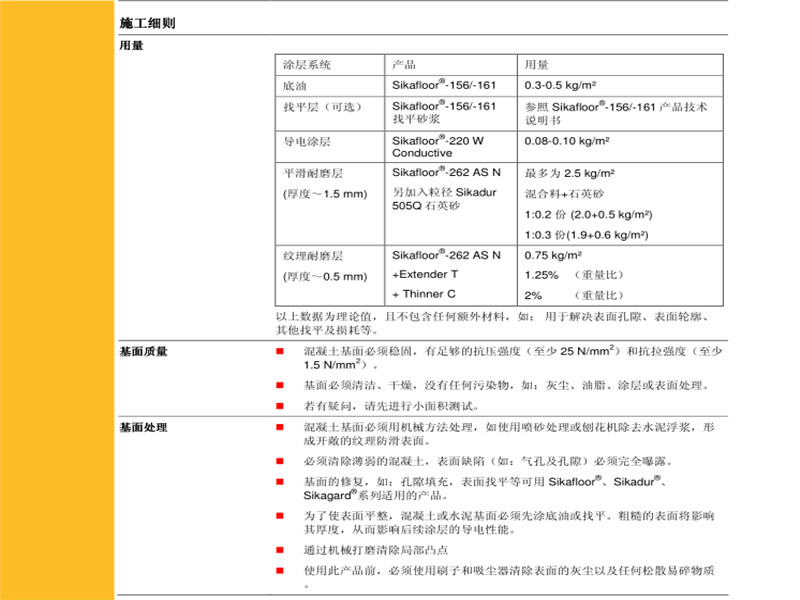Click Sikafloor-262 AS N in 平滑耐磨层 row
This screenshot has width=800, height=600.
tap(446, 172)
